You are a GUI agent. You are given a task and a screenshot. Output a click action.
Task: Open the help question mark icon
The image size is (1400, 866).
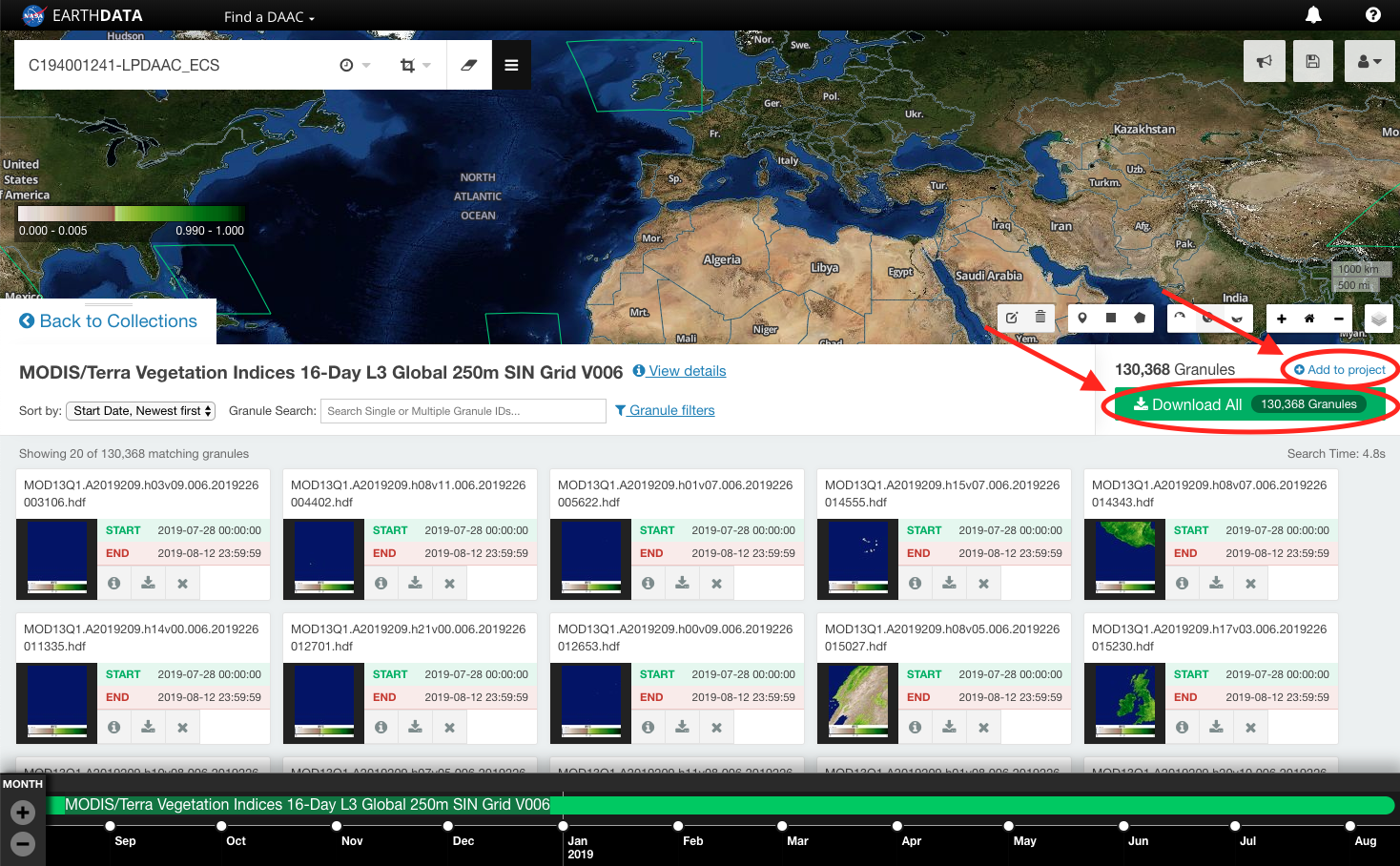pyautogui.click(x=1372, y=14)
